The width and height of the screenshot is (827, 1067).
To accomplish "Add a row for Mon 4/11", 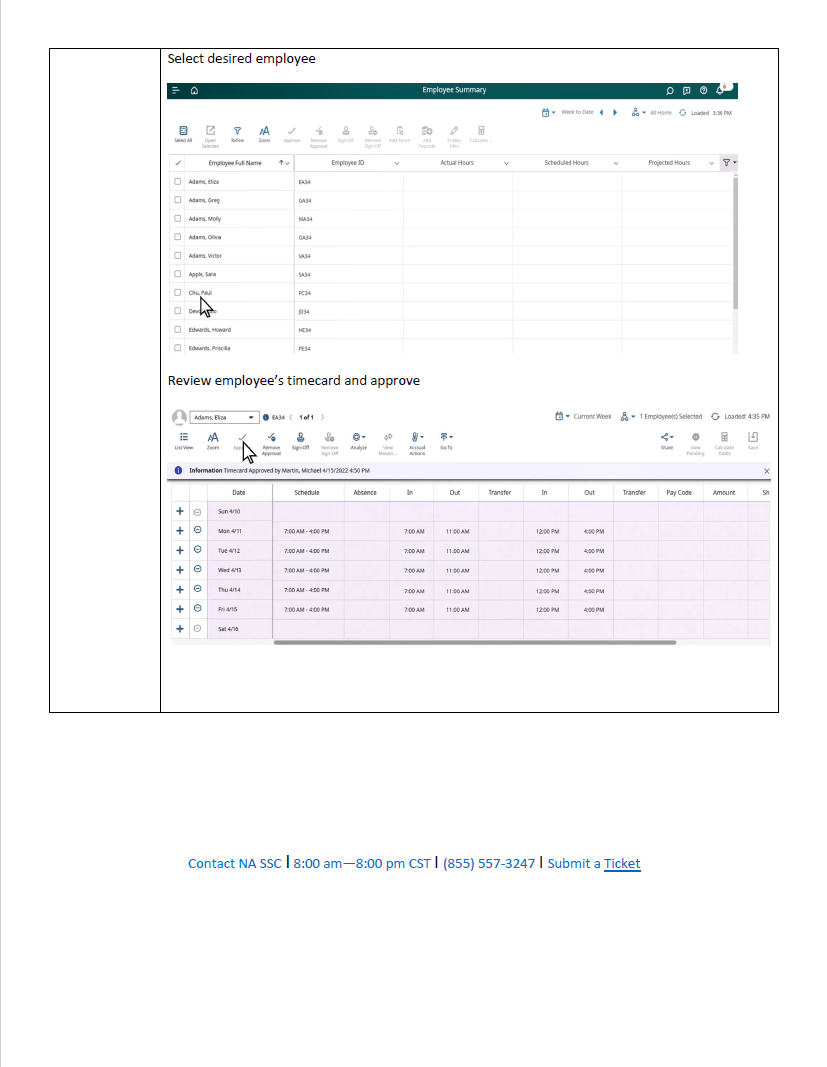I will coord(180,530).
